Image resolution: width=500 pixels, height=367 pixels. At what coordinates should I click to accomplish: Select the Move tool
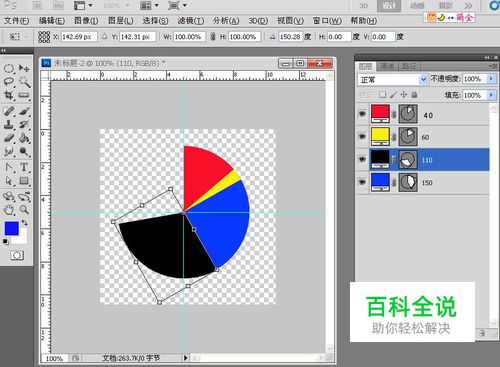(24, 68)
